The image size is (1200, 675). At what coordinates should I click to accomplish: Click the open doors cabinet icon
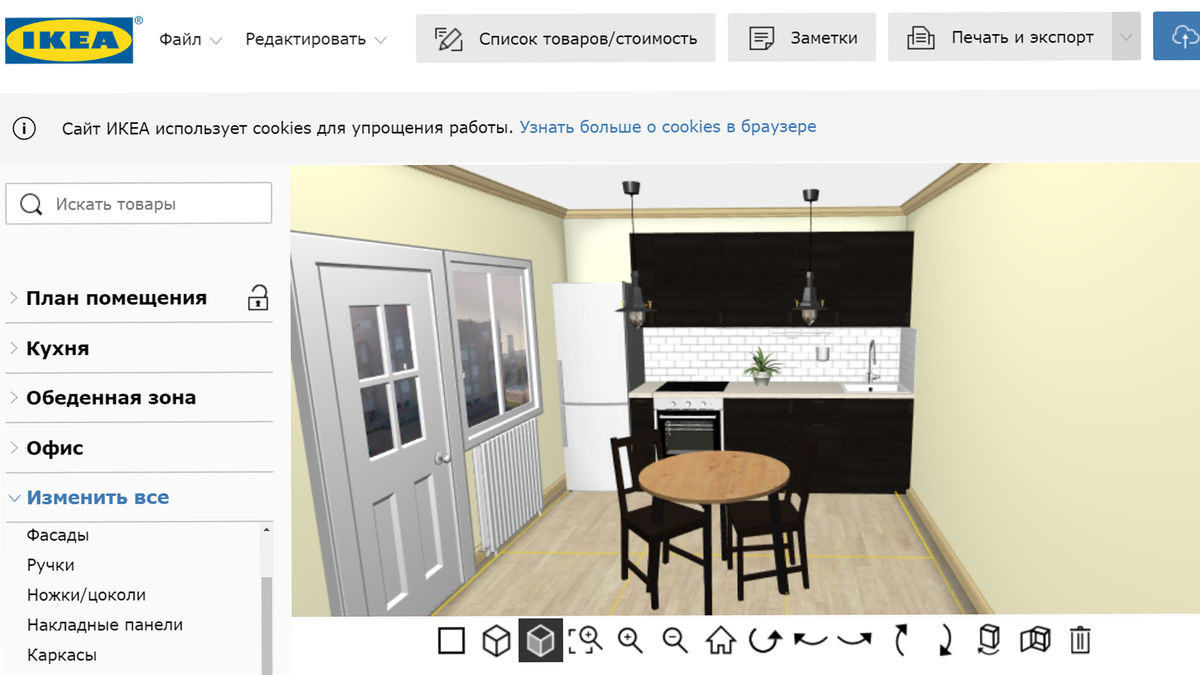(1035, 640)
